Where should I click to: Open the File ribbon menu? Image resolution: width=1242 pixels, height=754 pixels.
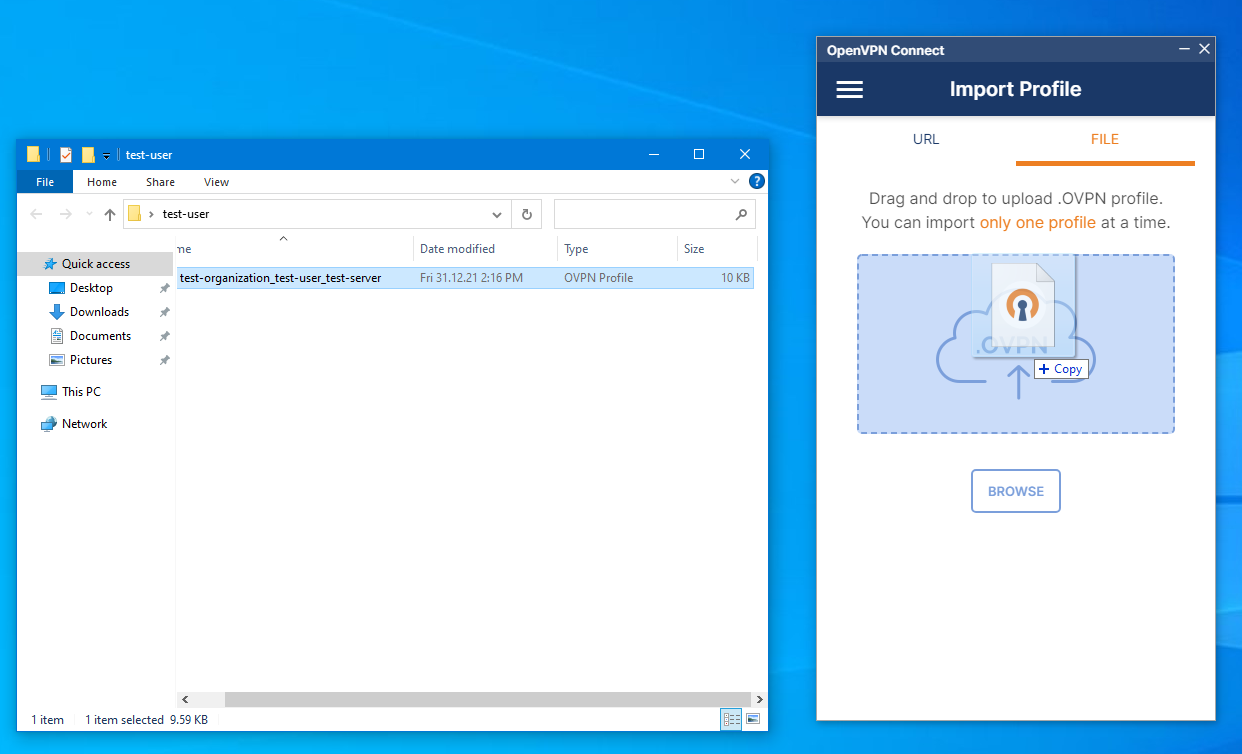click(45, 182)
